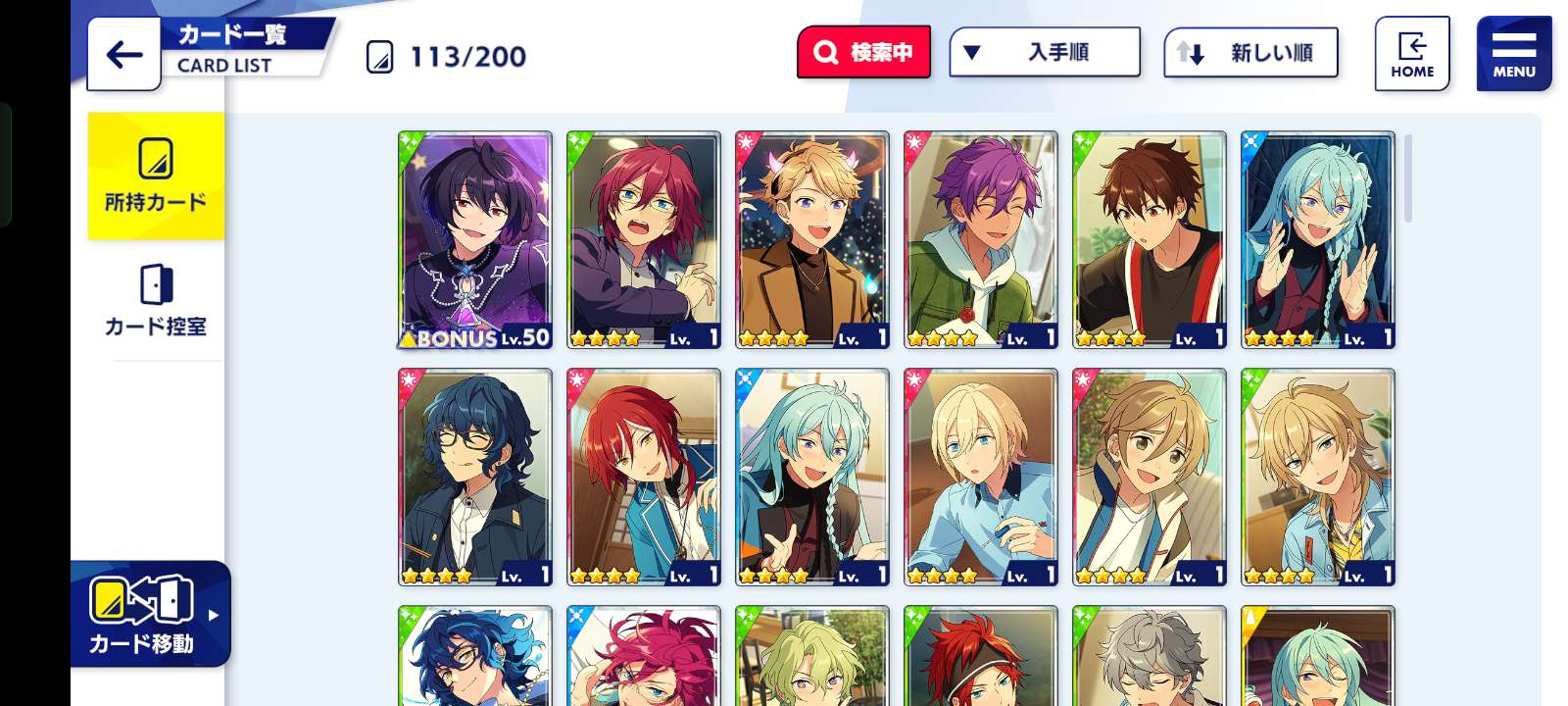Go back with the arrow button

point(123,54)
